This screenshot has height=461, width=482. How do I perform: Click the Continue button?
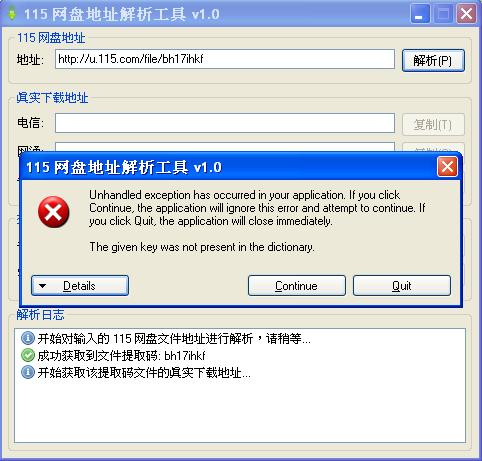pos(297,286)
